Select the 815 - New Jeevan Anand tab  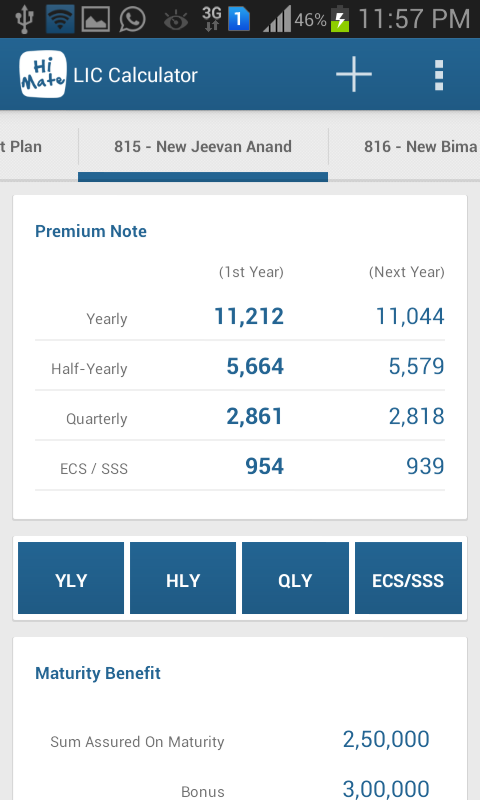pos(203,147)
